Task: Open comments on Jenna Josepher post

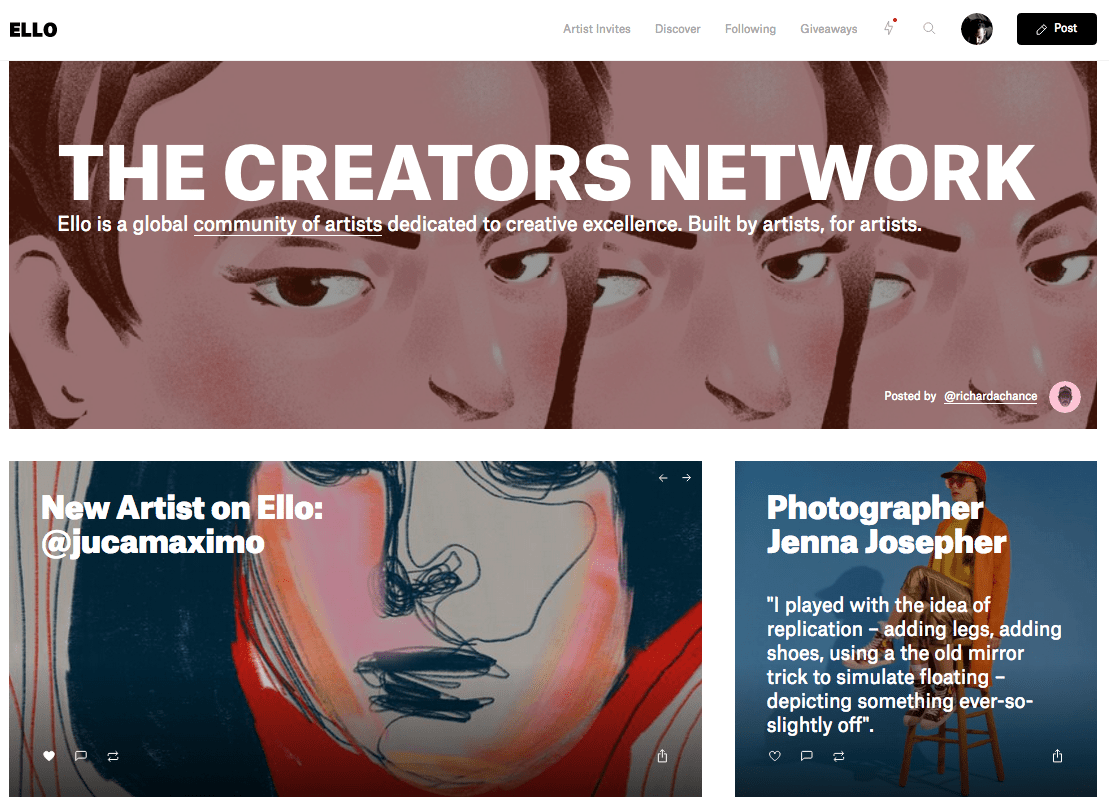Action: tap(806, 756)
